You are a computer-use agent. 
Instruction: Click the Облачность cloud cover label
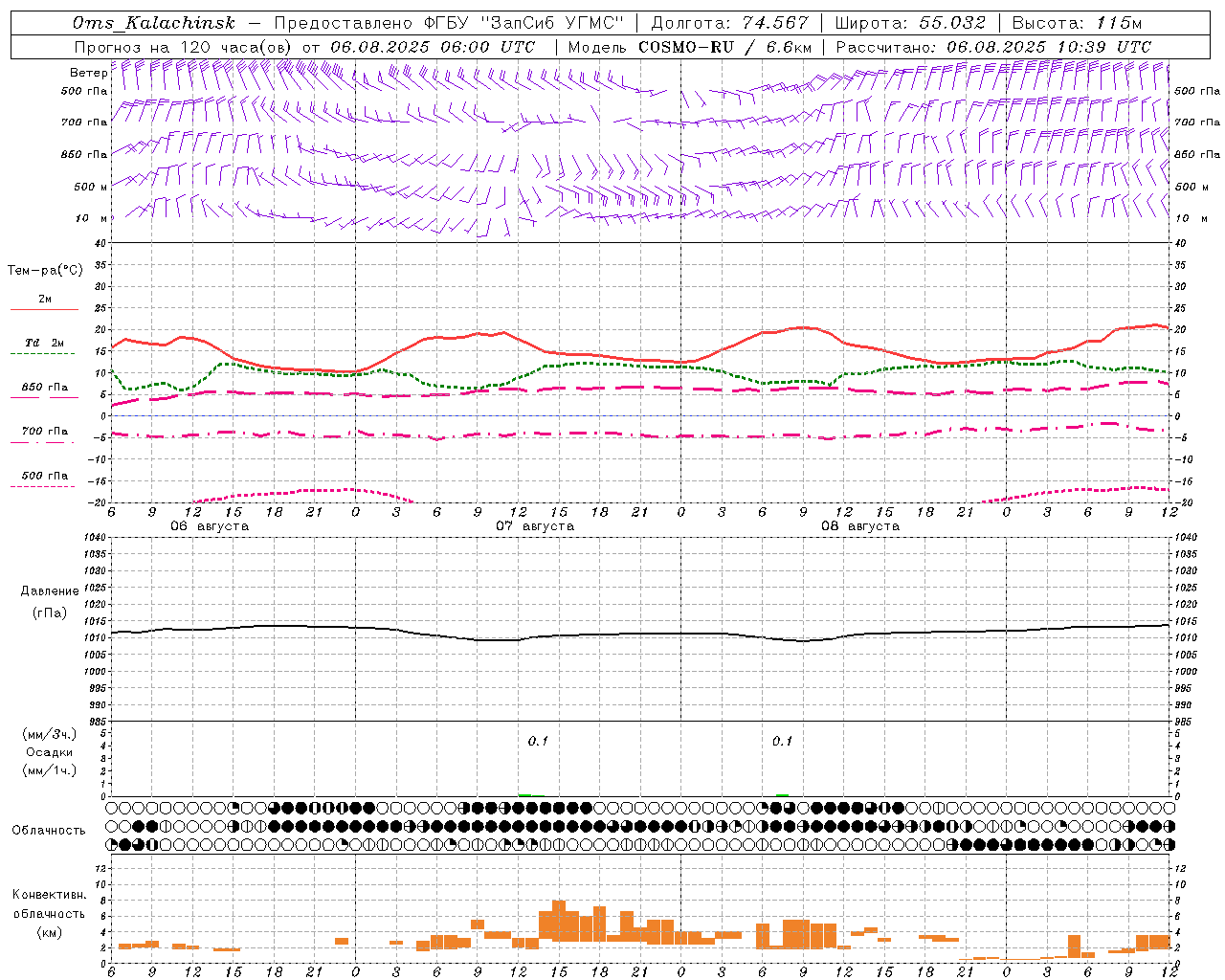point(49,831)
